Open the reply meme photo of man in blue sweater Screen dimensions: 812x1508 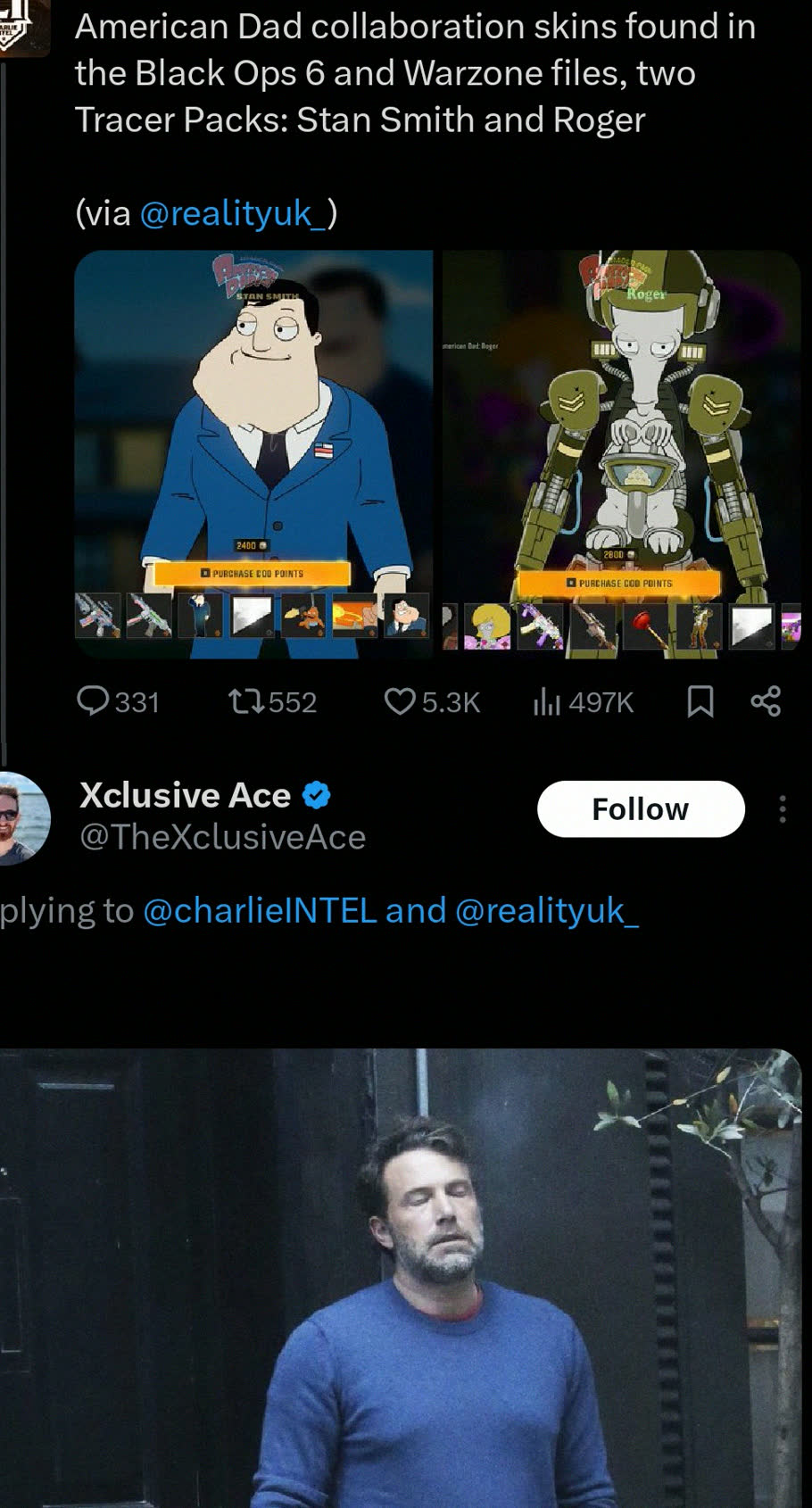[x=401, y=1278]
